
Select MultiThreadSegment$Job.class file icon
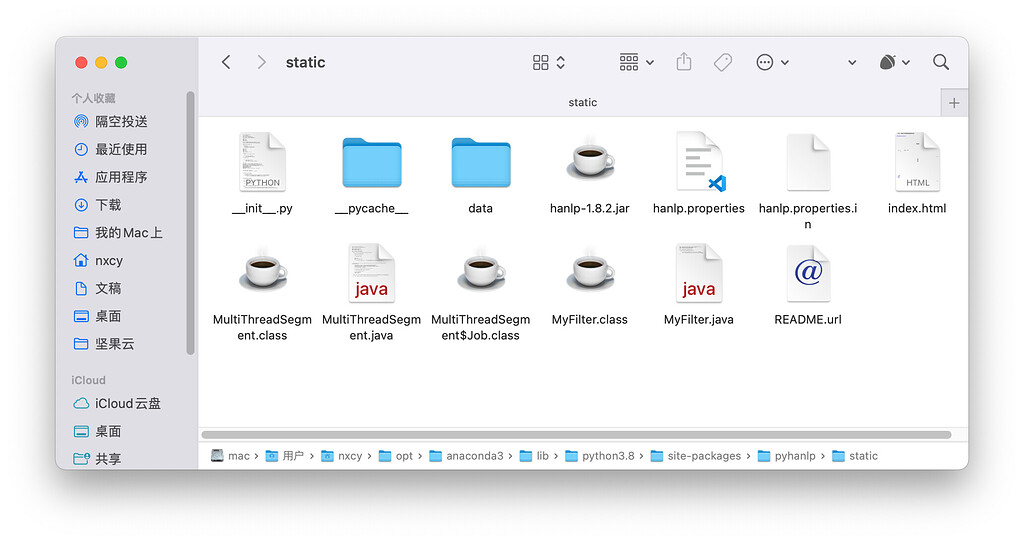481,270
